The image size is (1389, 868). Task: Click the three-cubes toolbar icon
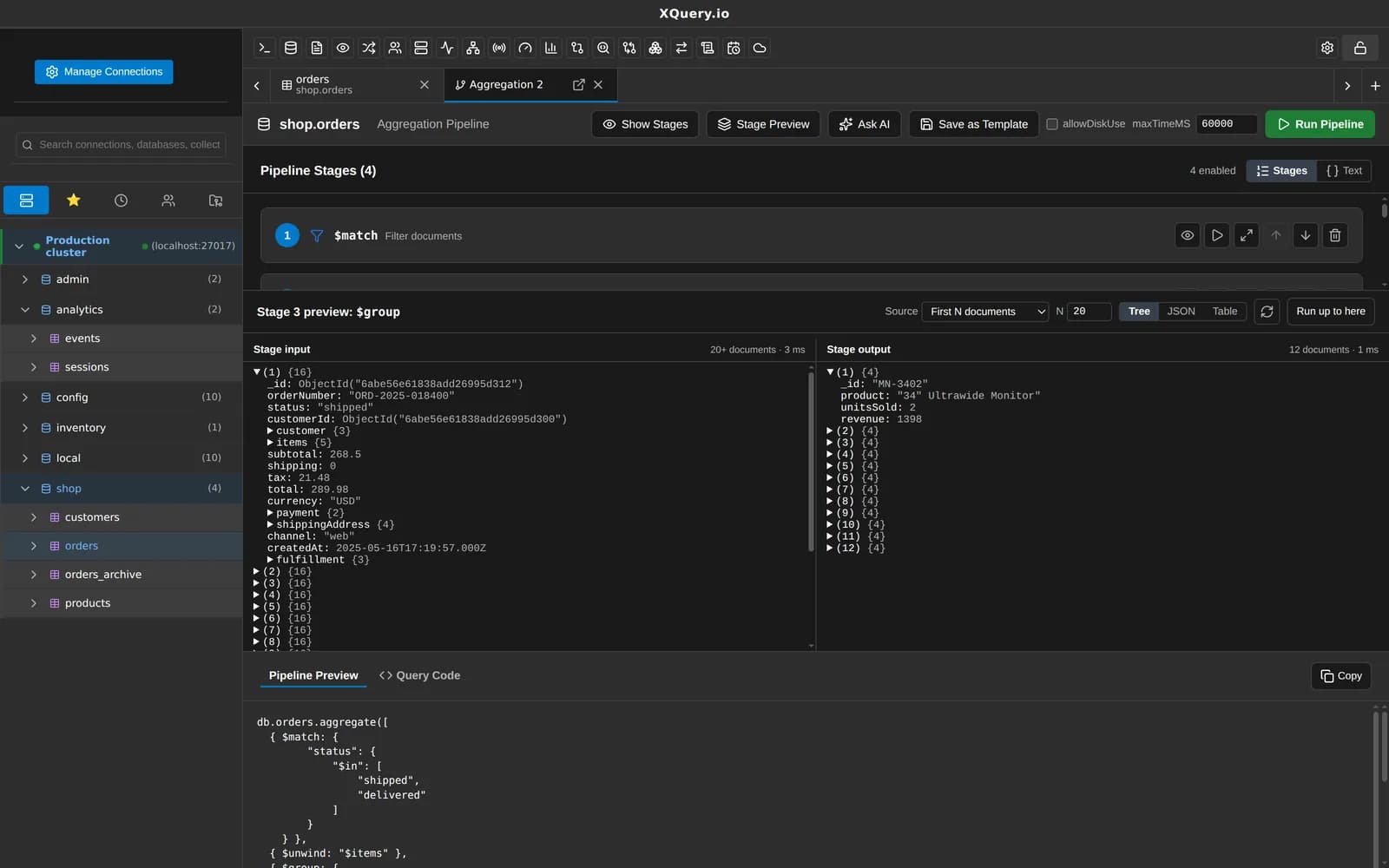[x=655, y=48]
